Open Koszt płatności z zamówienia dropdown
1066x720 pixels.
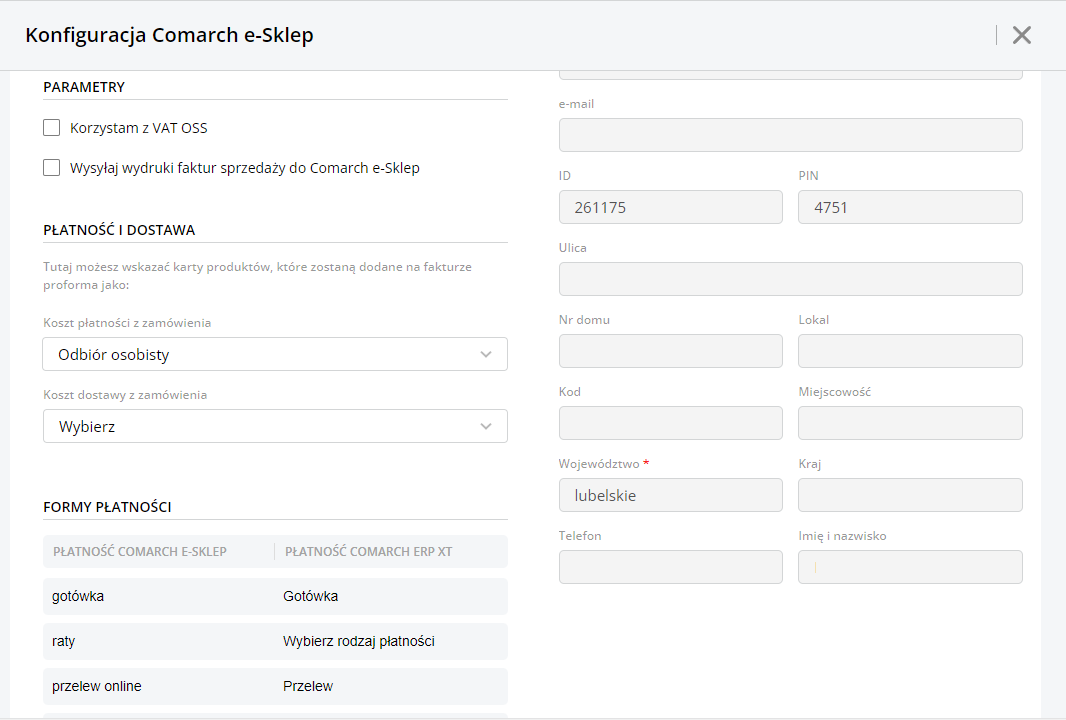tap(275, 354)
